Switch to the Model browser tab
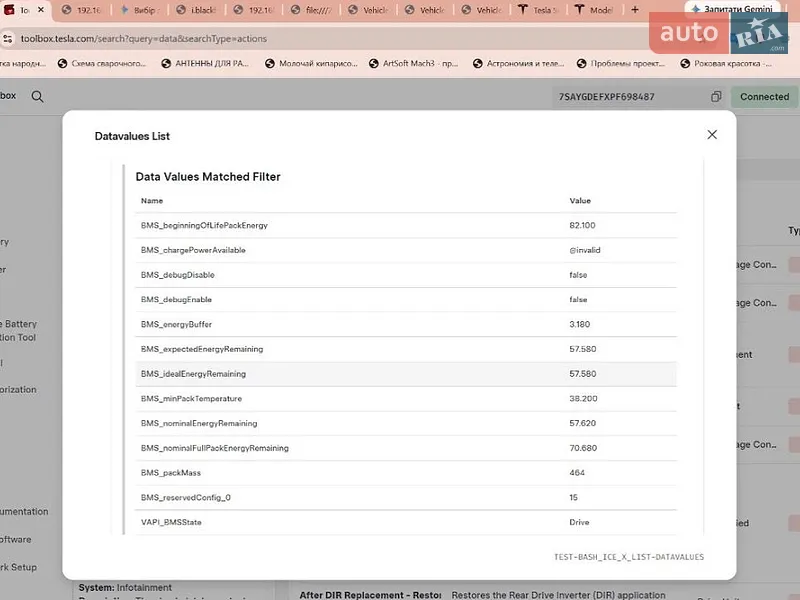800x600 pixels. click(x=595, y=10)
